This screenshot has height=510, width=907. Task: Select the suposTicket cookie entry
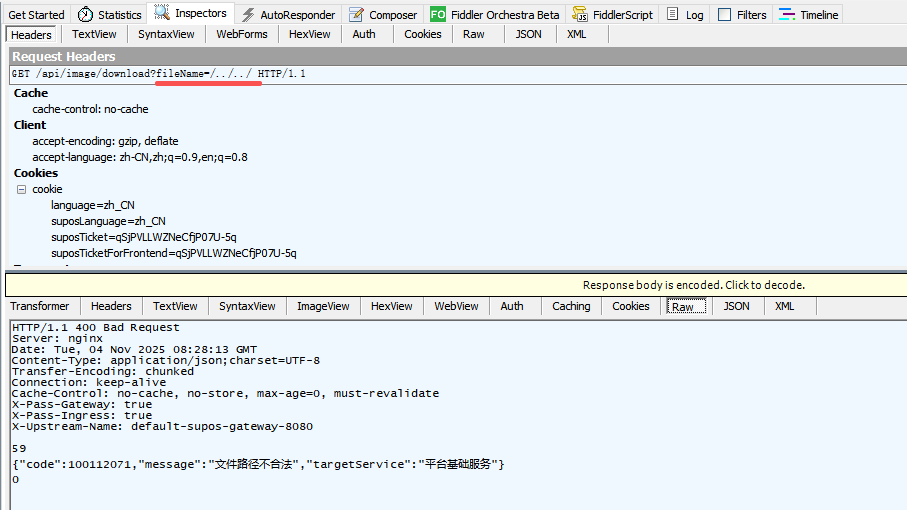coord(144,237)
